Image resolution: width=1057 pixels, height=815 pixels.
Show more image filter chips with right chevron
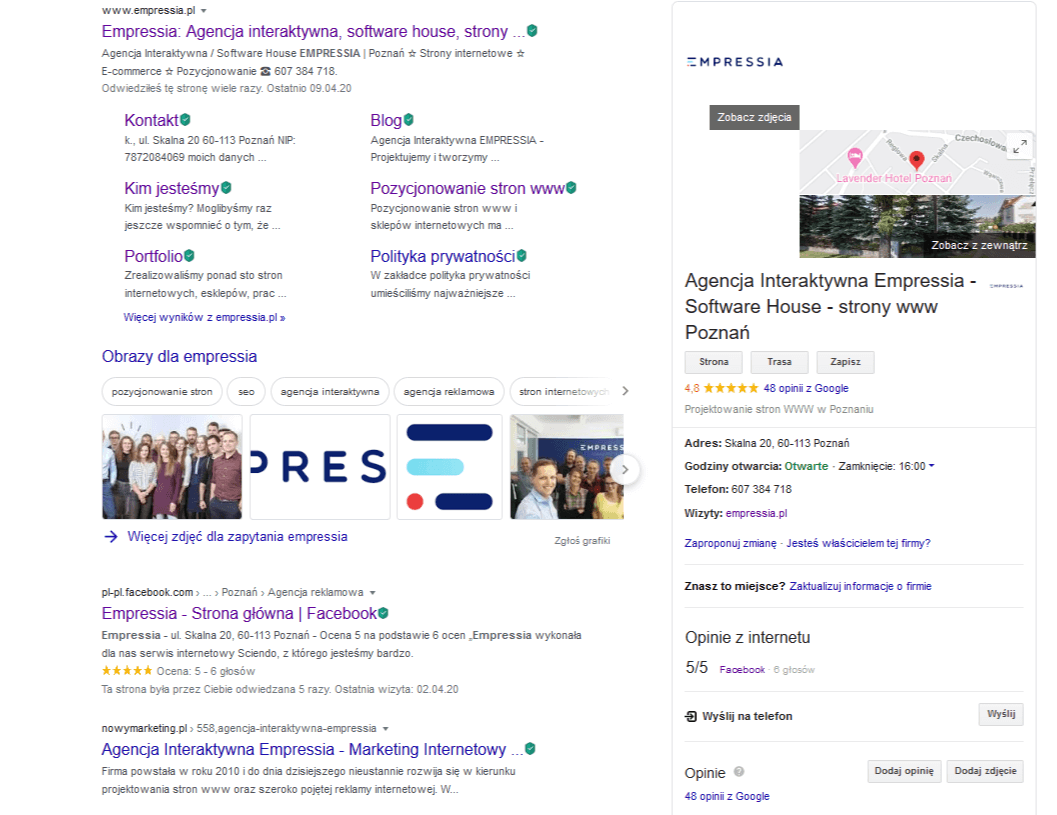tap(625, 391)
